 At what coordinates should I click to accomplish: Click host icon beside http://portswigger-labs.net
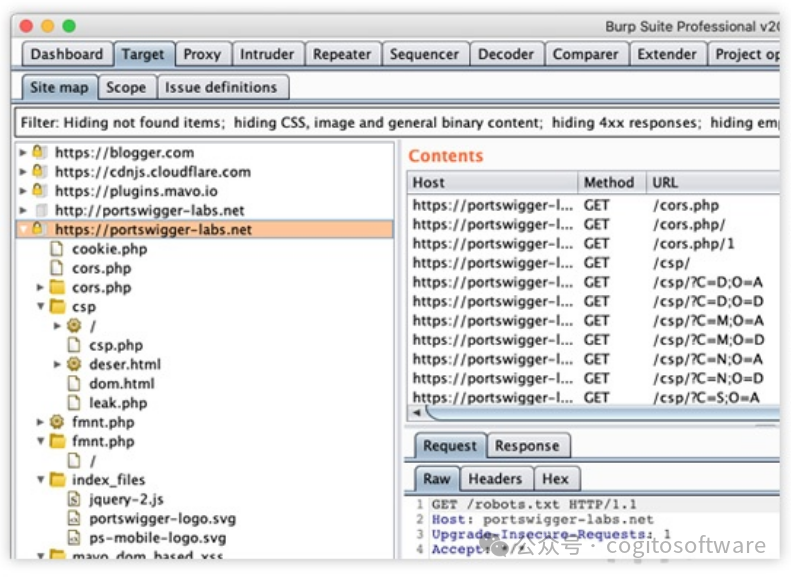pos(41,210)
